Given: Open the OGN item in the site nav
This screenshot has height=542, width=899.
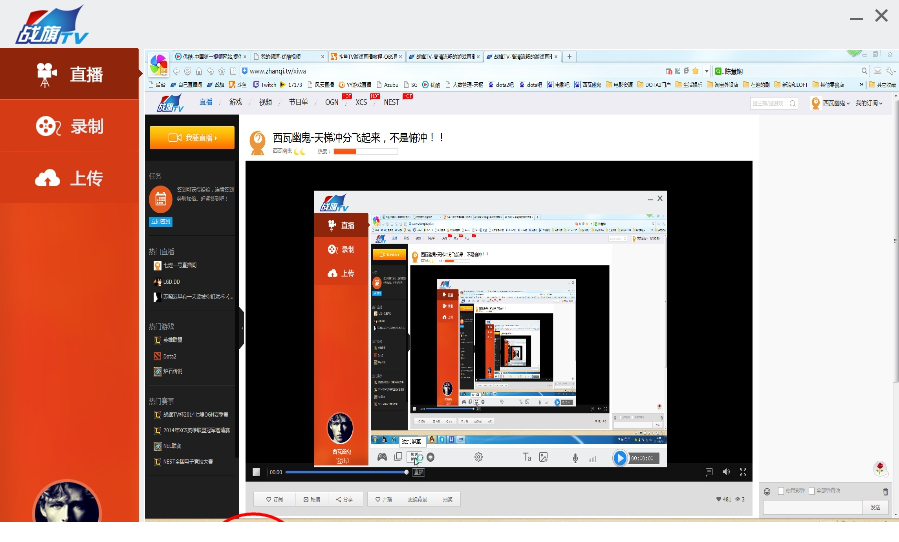Looking at the screenshot, I should (332, 102).
